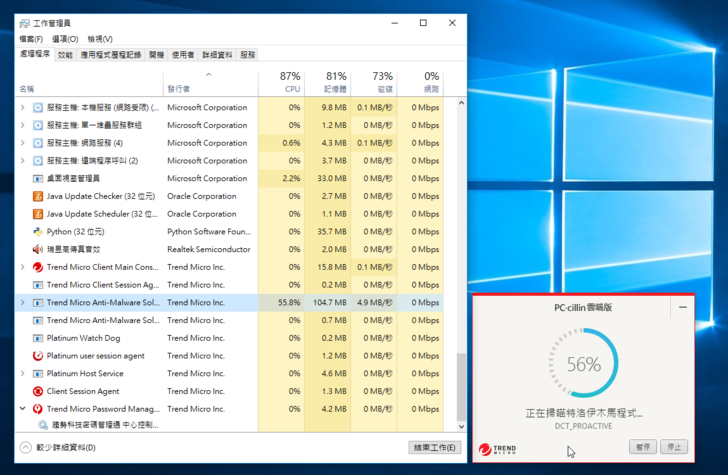Click the Realtek audio speaker icon

click(x=38, y=249)
